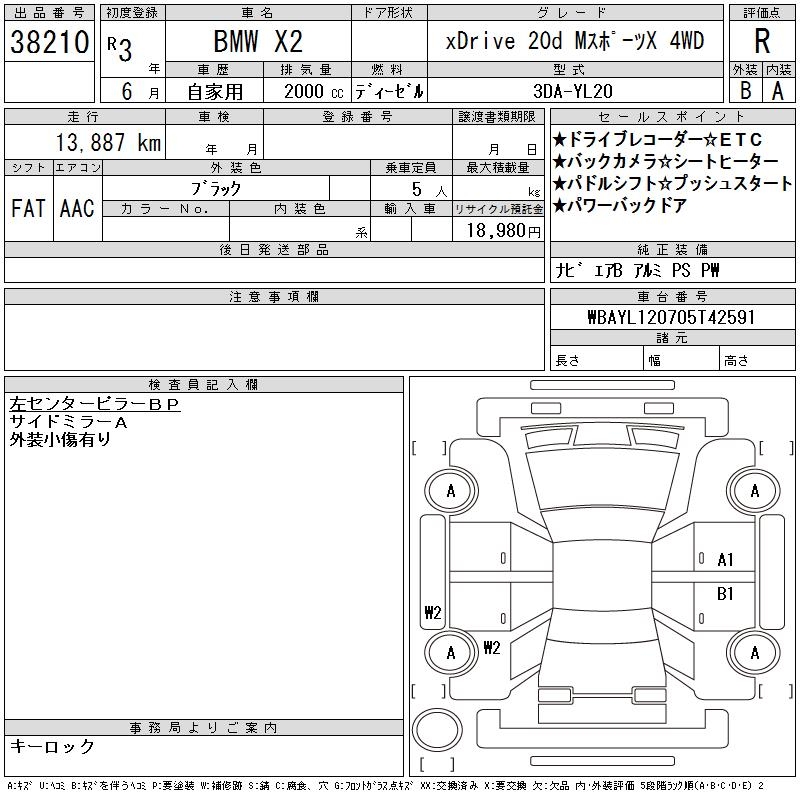Image resolution: width=800 pixels, height=800 pixels.
Task: Click the overall evaluation score R
Action: 762,41
